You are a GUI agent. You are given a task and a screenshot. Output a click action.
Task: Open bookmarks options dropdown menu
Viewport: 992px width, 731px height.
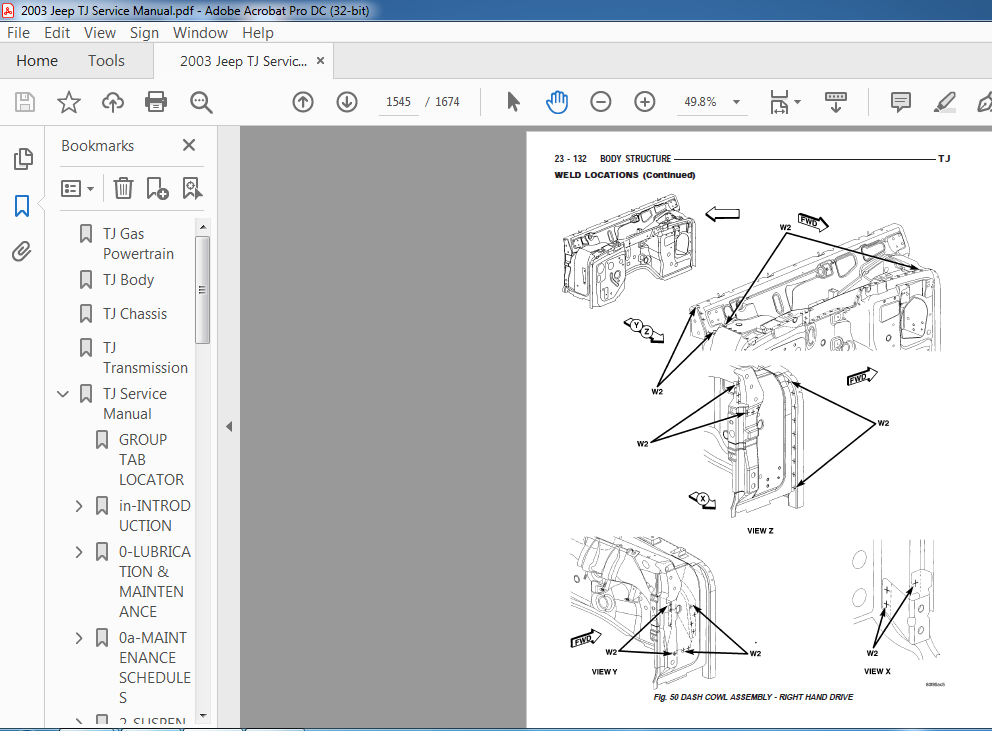[x=77, y=188]
